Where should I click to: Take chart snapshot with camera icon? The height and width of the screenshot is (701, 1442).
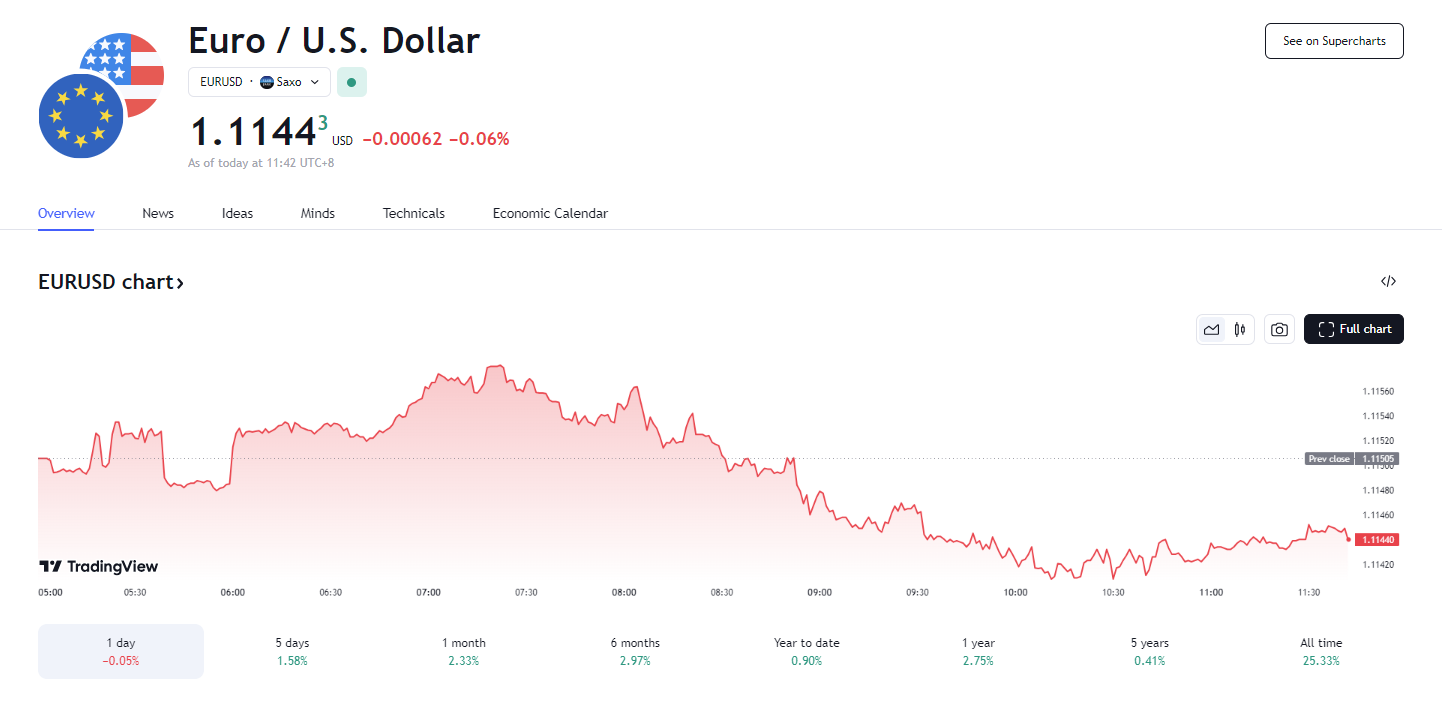[x=1278, y=329]
